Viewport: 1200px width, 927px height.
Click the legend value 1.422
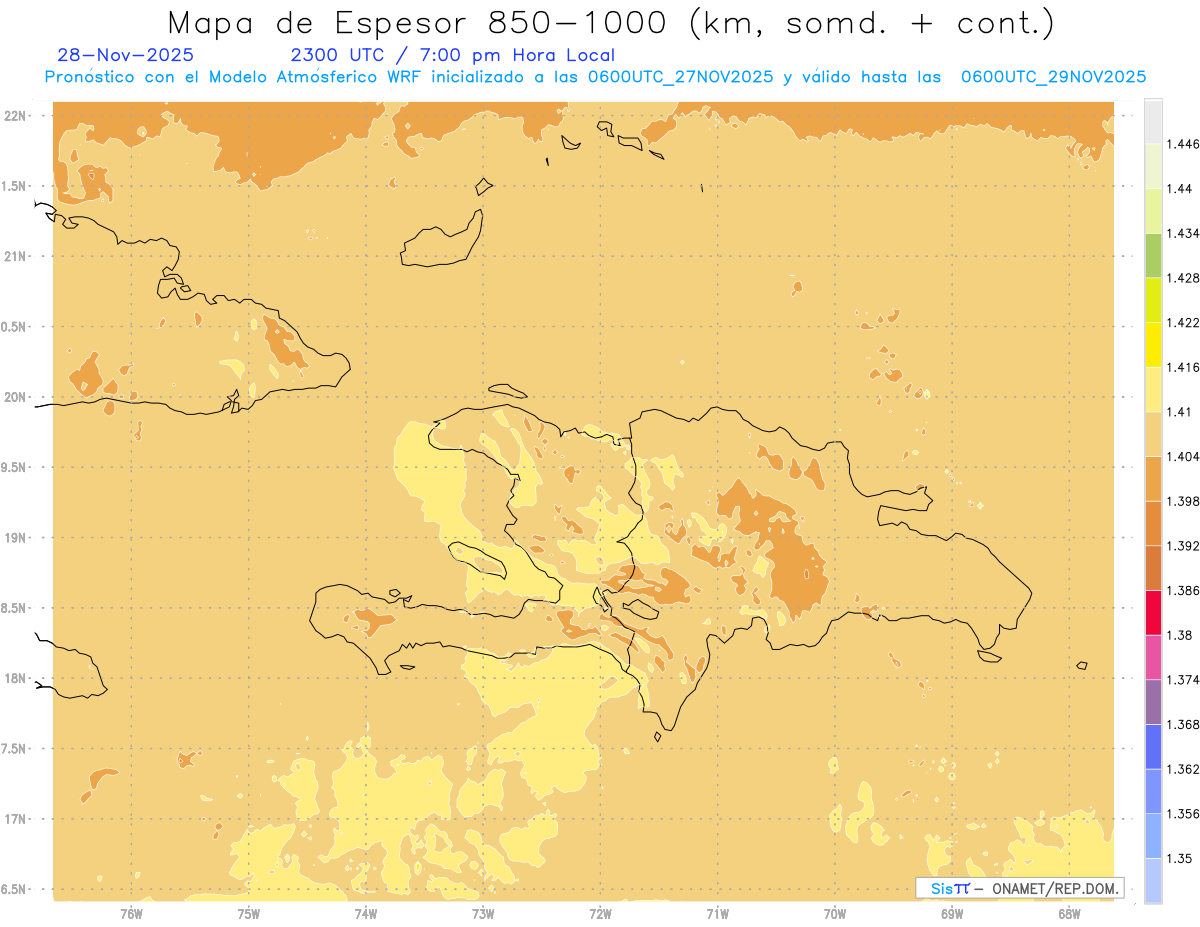pyautogui.click(x=1183, y=322)
